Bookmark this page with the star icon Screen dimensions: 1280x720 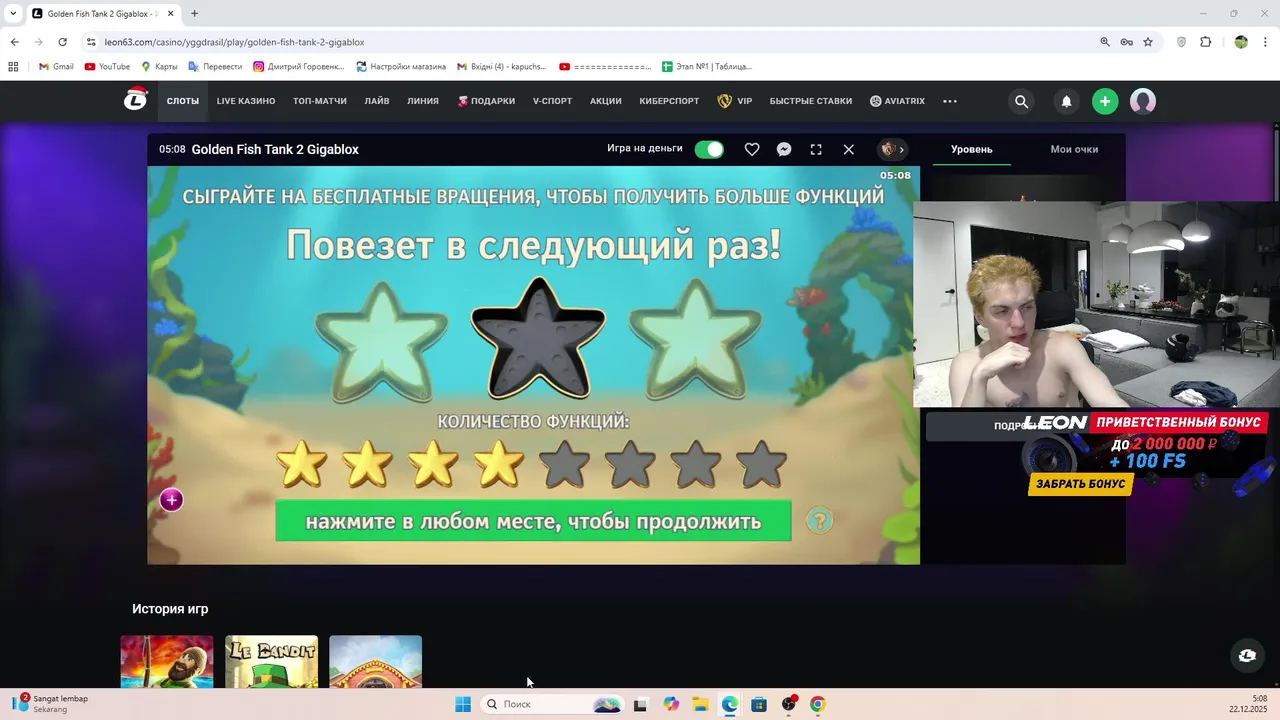[1148, 42]
